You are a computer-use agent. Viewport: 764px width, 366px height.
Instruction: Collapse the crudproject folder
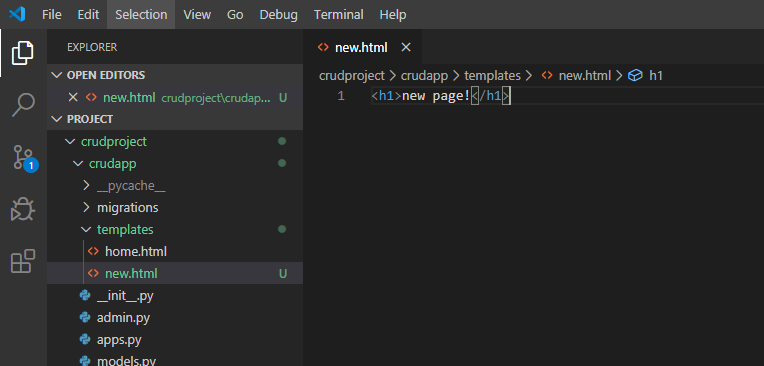(69, 141)
